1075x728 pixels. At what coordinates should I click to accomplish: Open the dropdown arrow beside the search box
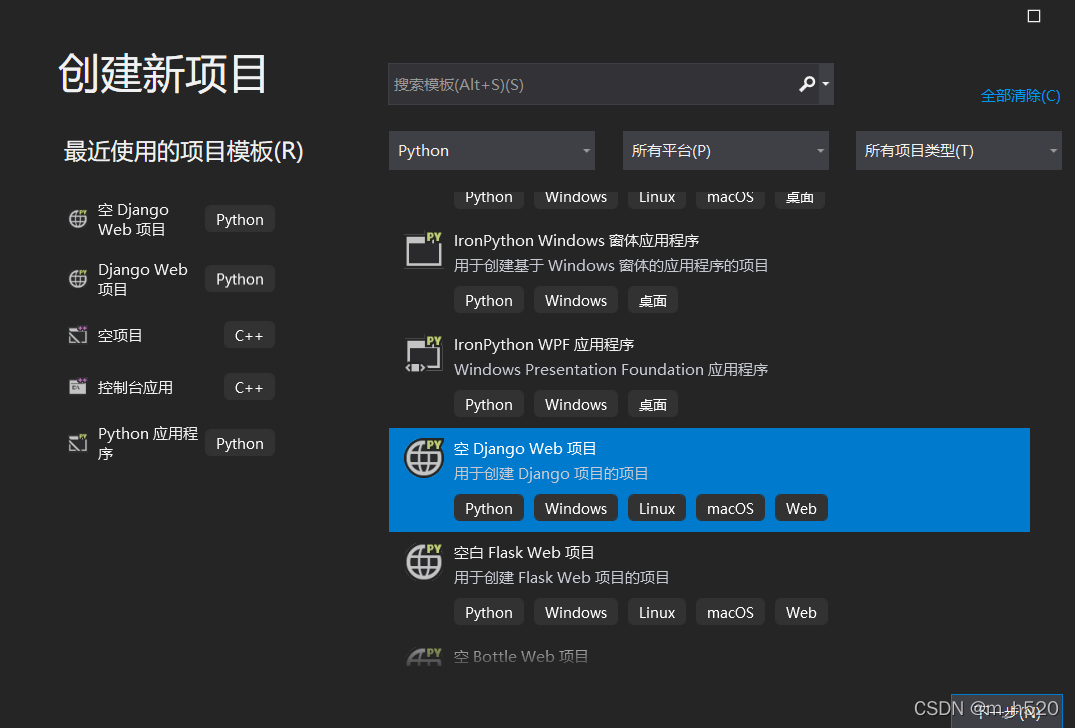click(x=826, y=84)
